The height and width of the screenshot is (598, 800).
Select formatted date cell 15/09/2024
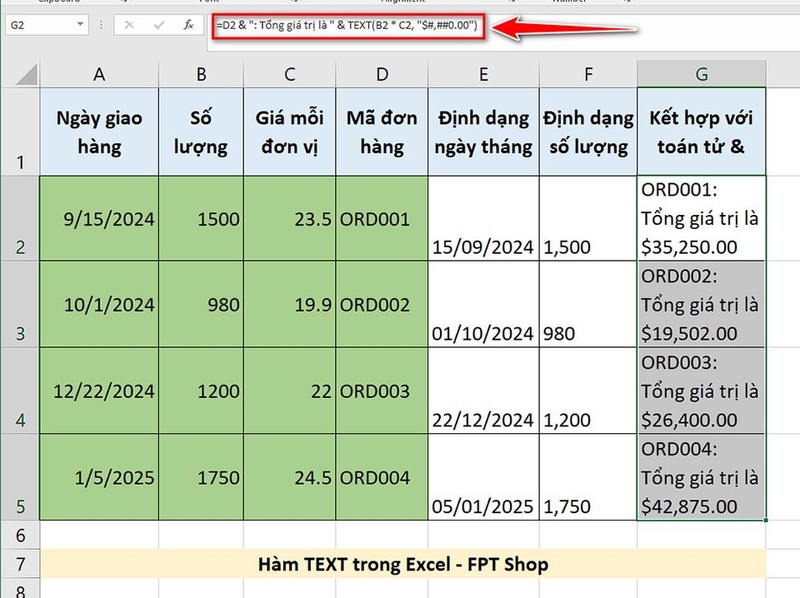[x=483, y=218]
